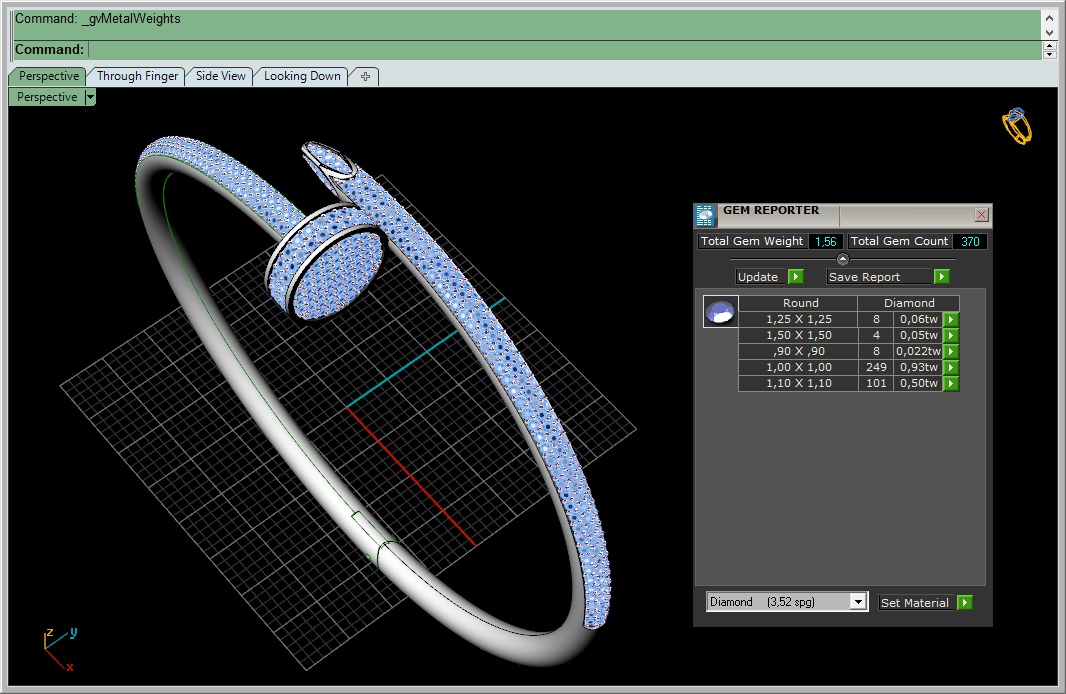Image resolution: width=1066 pixels, height=694 pixels.
Task: Click the count cell showing 249
Action: 876,367
